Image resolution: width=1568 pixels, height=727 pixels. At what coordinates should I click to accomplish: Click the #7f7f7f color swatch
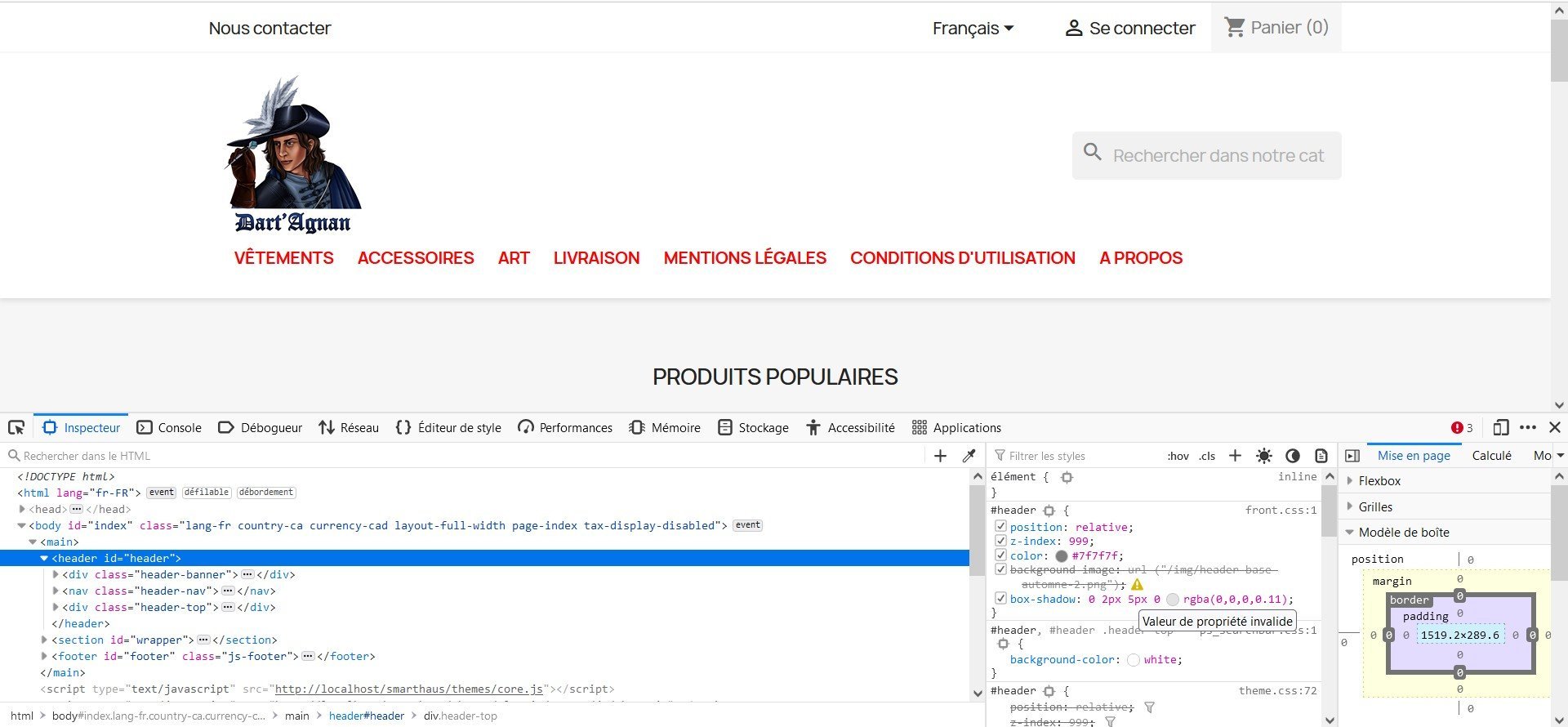1061,556
